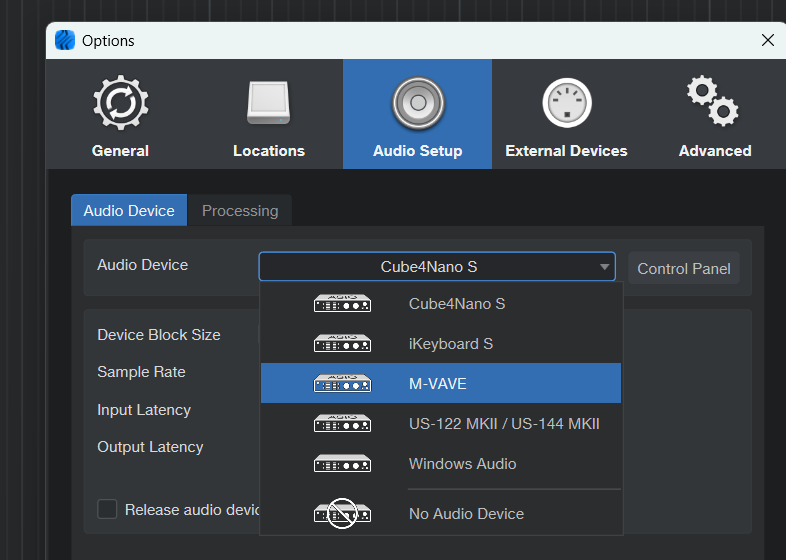Click the Windows Audio device icon

(342, 463)
